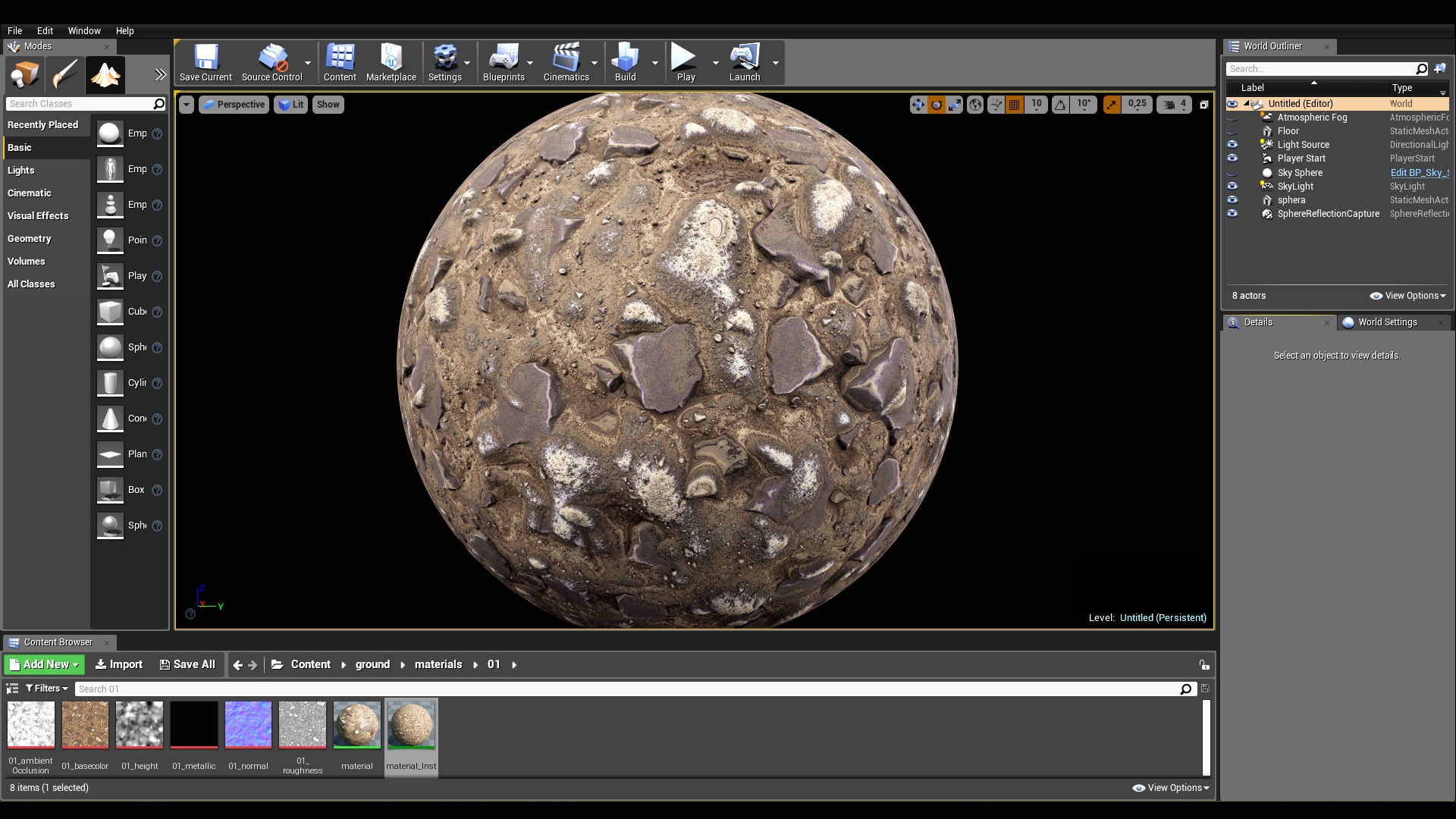Open the Window menu
This screenshot has width=1456, height=819.
(83, 30)
